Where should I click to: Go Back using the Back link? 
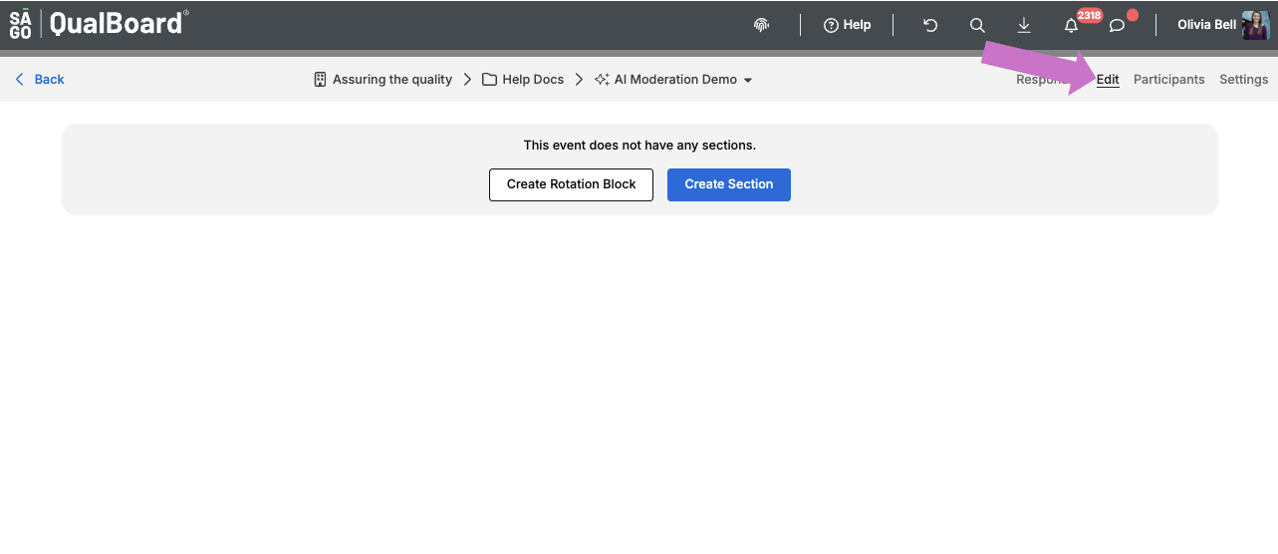39,79
